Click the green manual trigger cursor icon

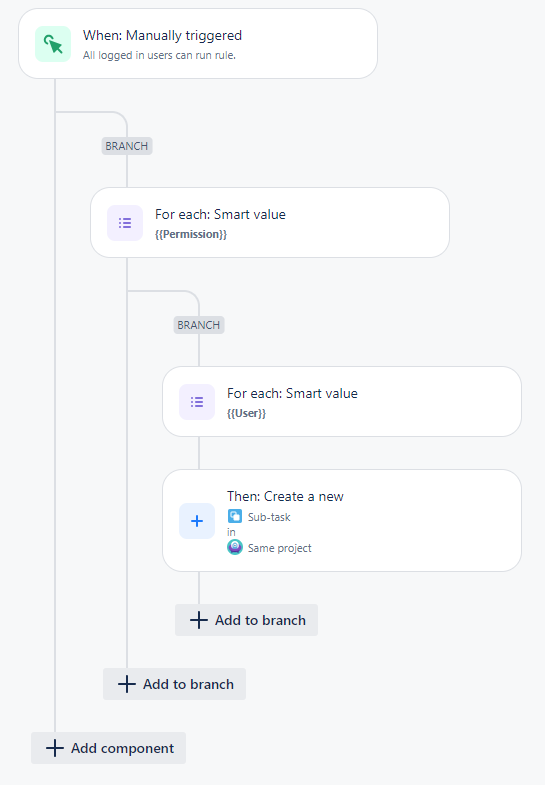click(x=53, y=44)
